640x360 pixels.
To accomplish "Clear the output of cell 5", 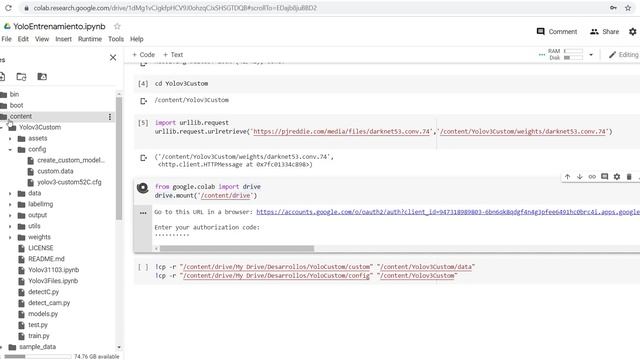I will coord(143,158).
